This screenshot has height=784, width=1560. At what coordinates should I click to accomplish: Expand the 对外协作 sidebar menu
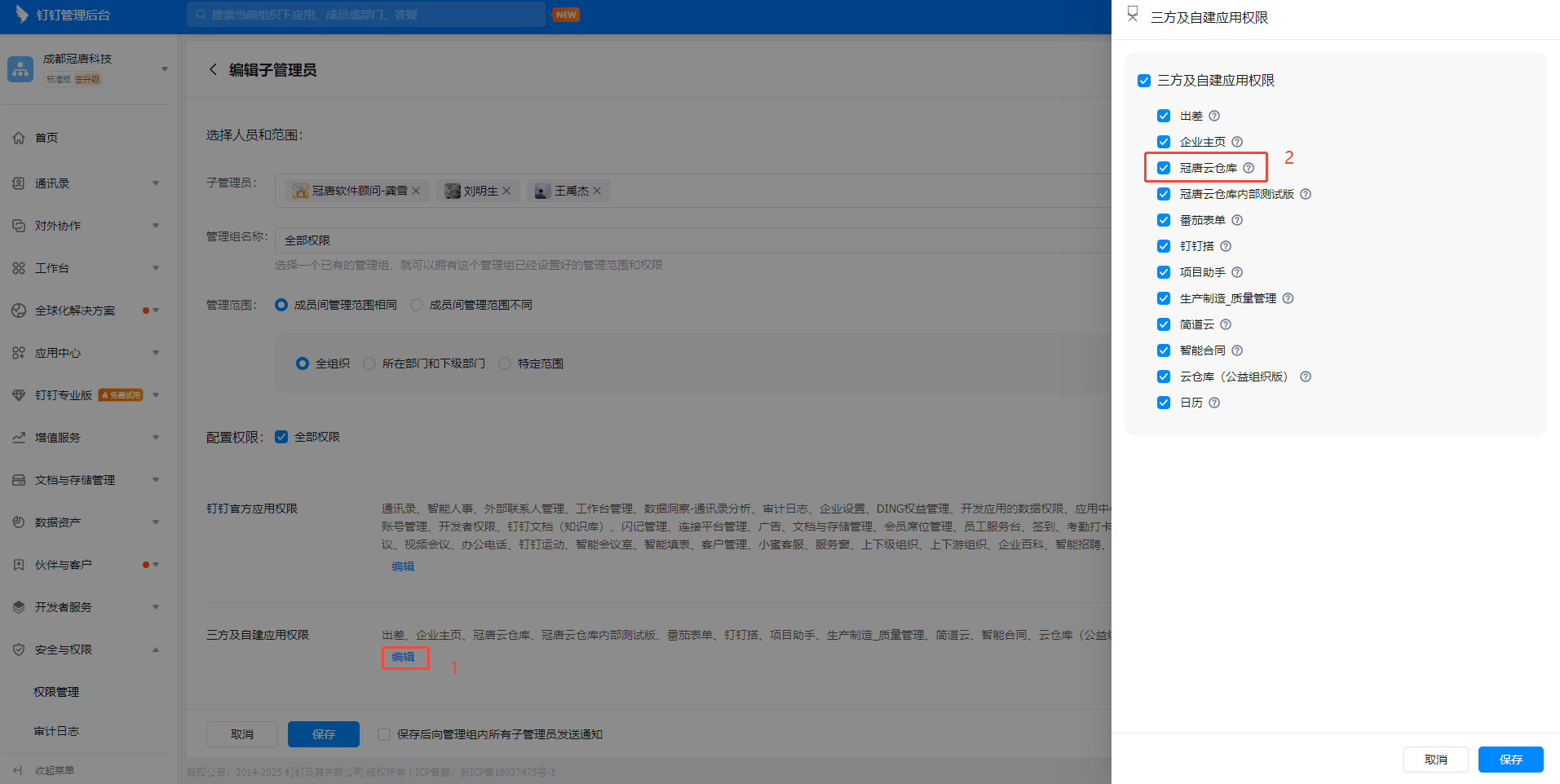[156, 226]
